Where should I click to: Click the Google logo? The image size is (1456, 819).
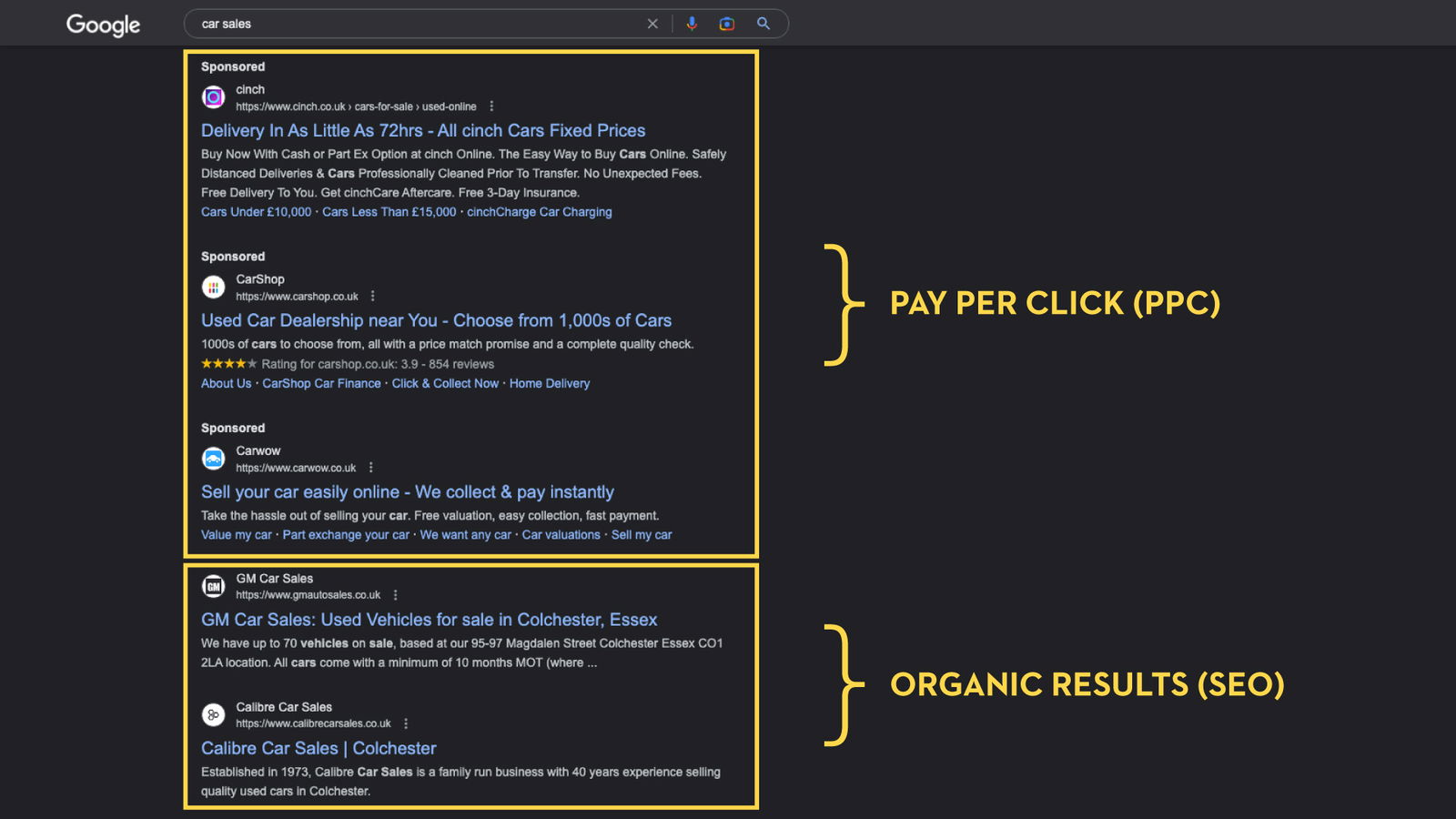coord(103,25)
